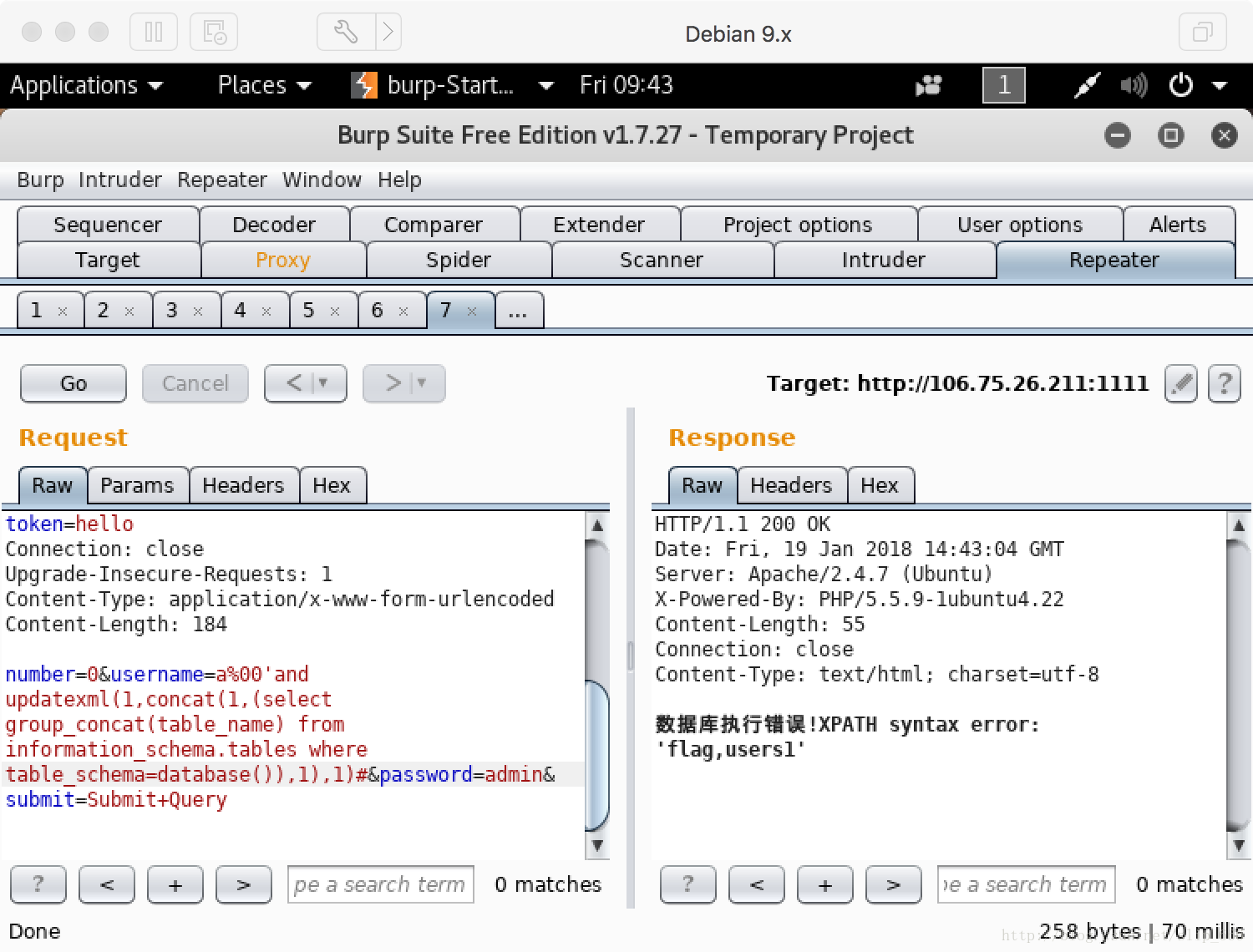Select the request Params tab
1253x952 pixels.
(x=137, y=485)
